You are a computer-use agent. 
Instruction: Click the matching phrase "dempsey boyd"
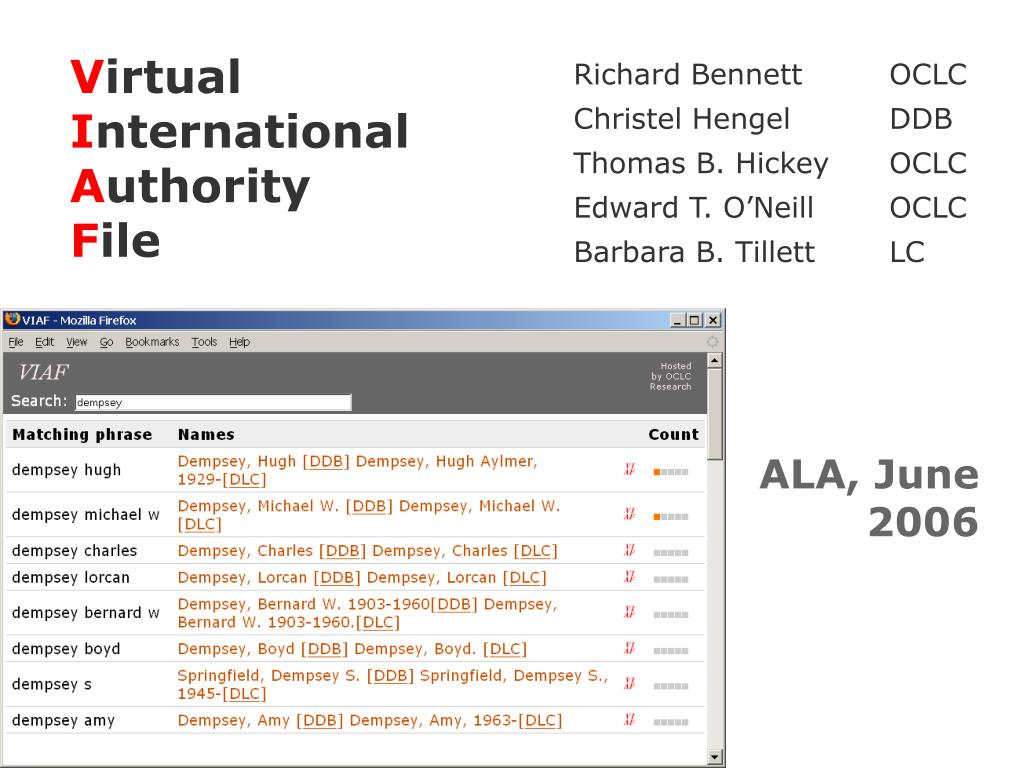[66, 649]
